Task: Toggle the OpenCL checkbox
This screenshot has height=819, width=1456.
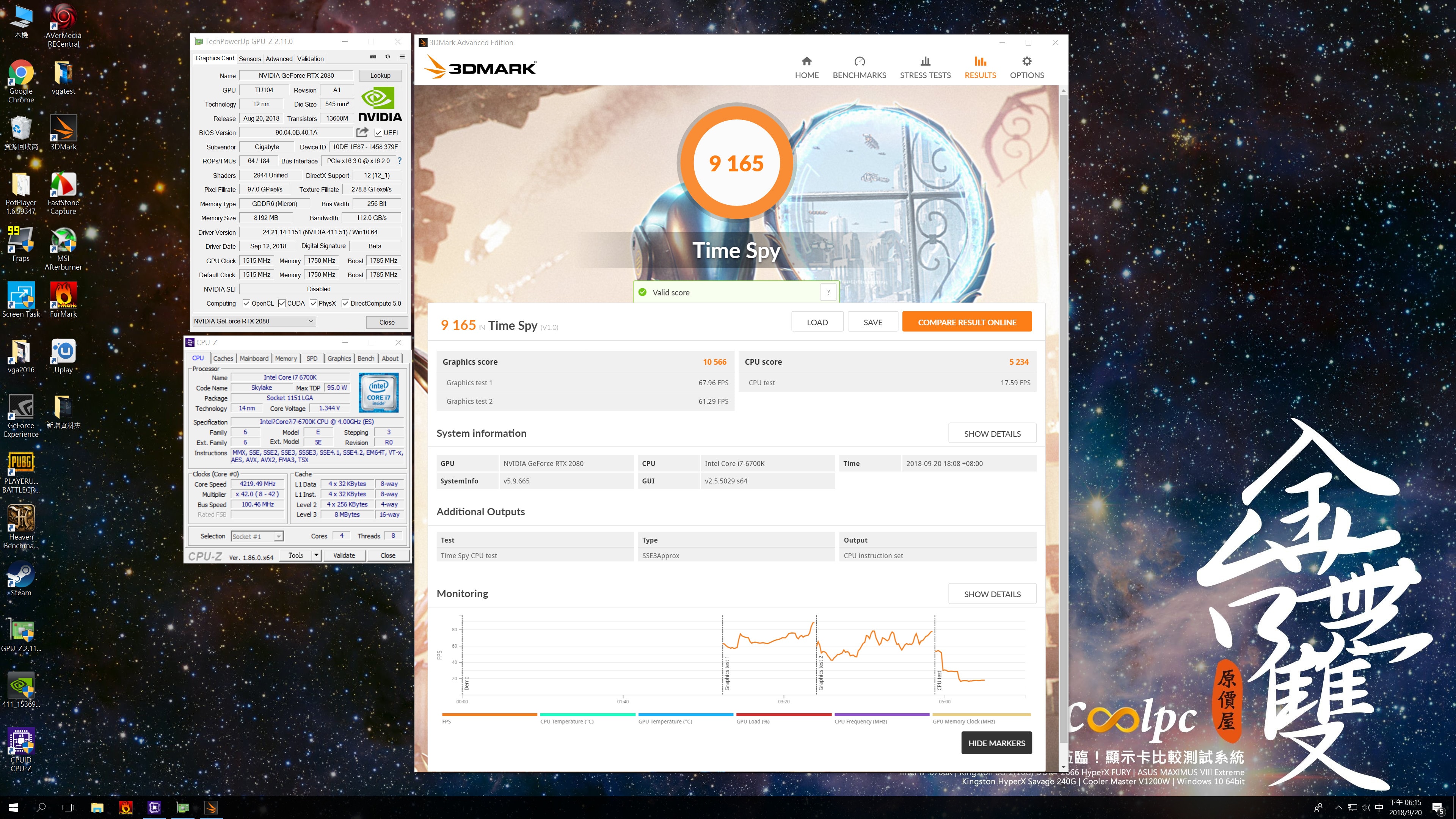Action: coord(246,303)
